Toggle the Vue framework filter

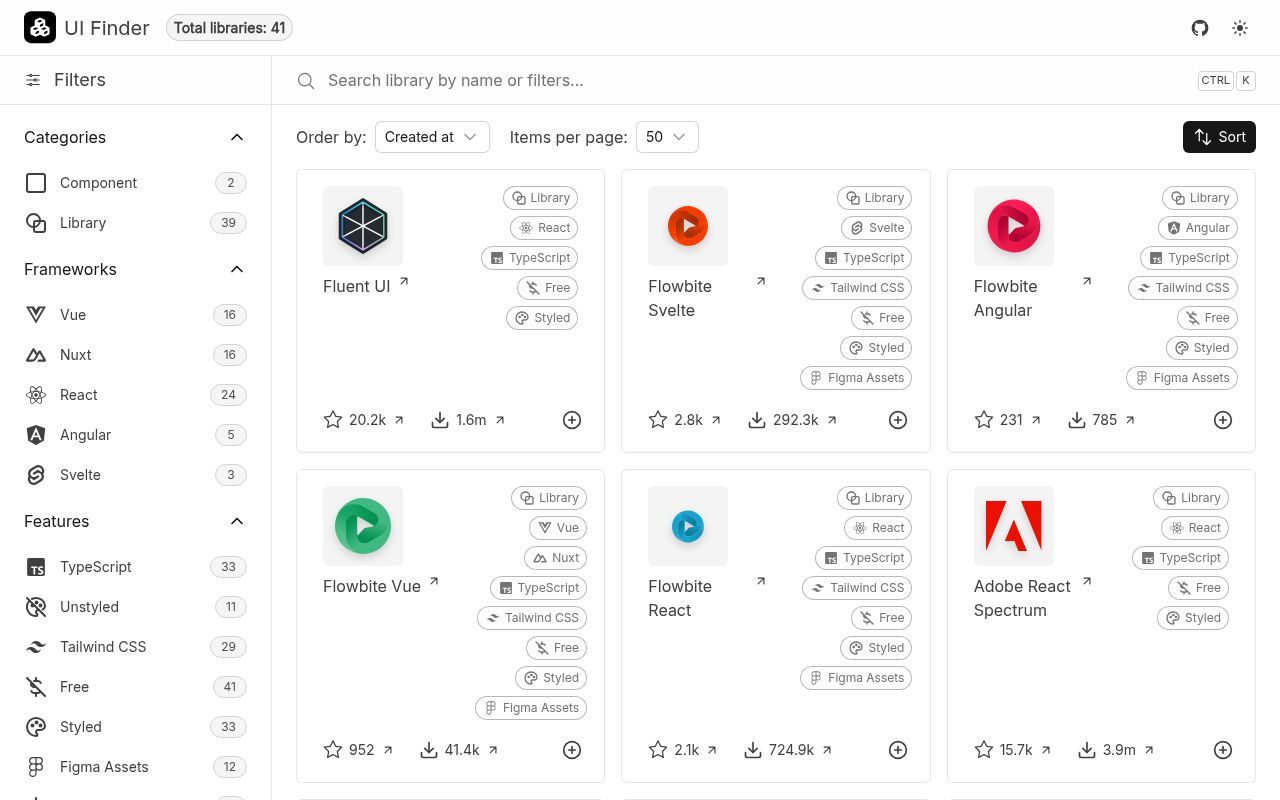pos(135,315)
